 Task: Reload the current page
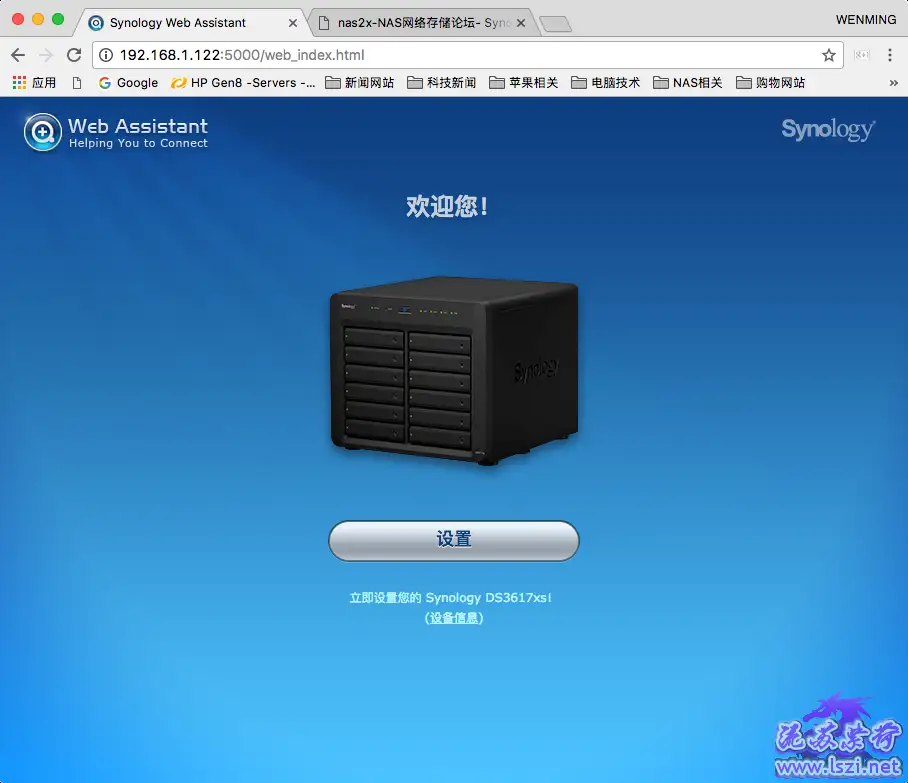tap(74, 55)
